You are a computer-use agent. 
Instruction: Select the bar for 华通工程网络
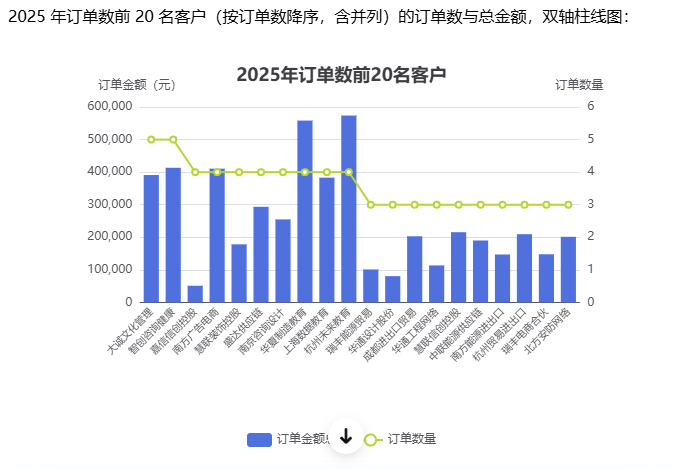tap(436, 284)
